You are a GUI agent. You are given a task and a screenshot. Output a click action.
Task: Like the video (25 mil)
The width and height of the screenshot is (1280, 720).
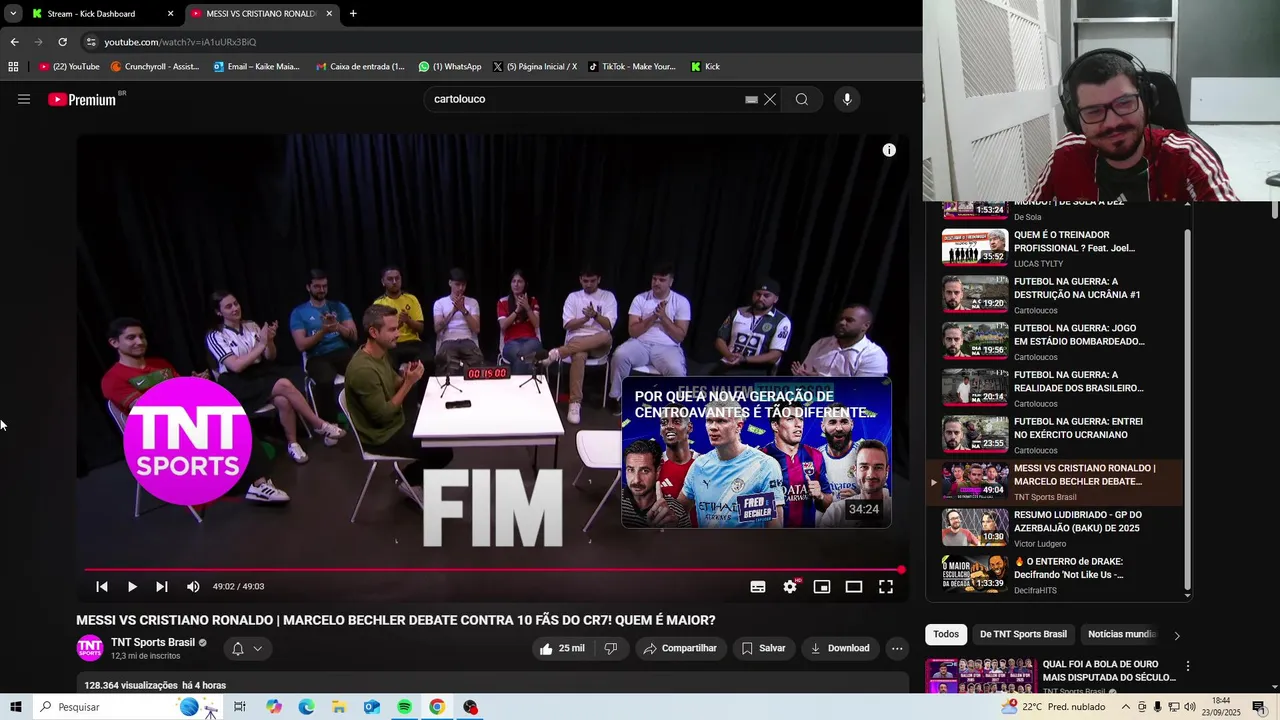pos(562,648)
